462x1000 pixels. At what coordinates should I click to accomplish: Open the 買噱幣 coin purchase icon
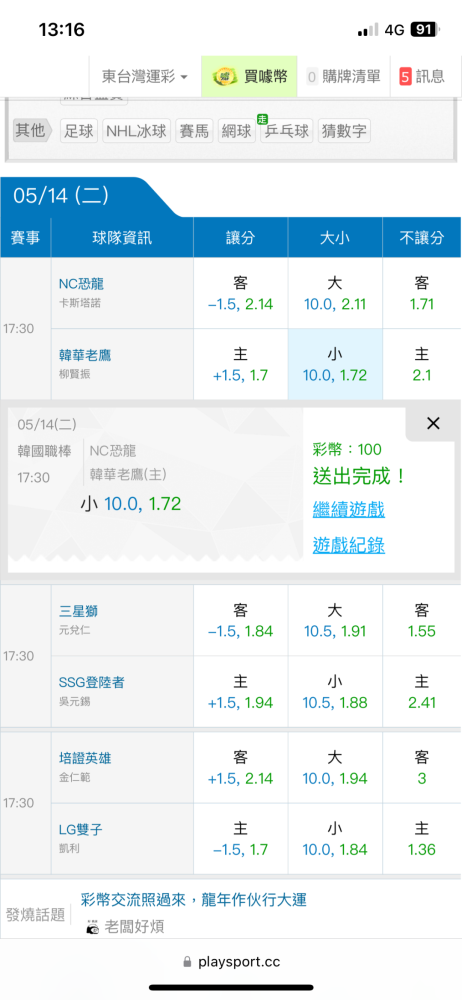point(250,77)
